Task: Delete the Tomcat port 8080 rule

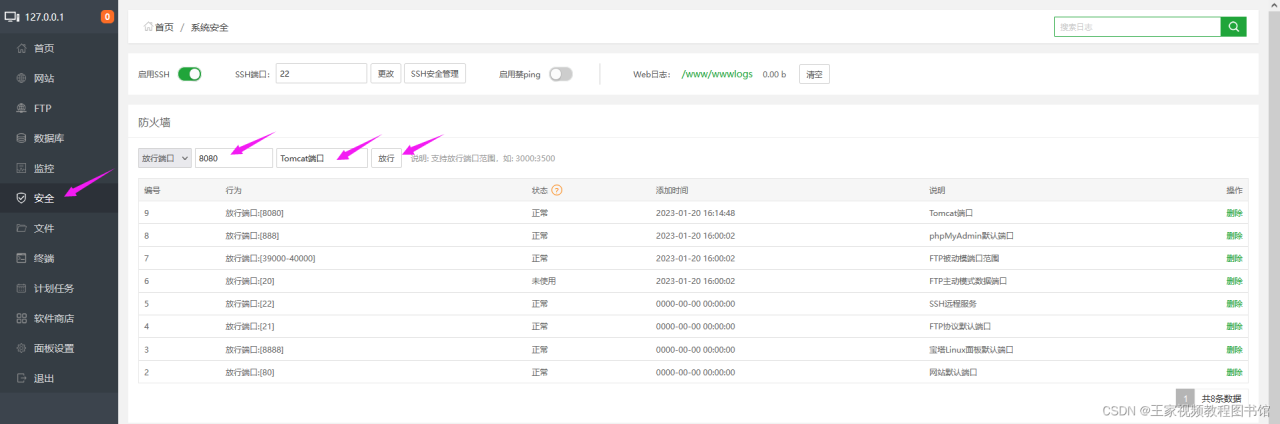Action: click(x=1234, y=213)
